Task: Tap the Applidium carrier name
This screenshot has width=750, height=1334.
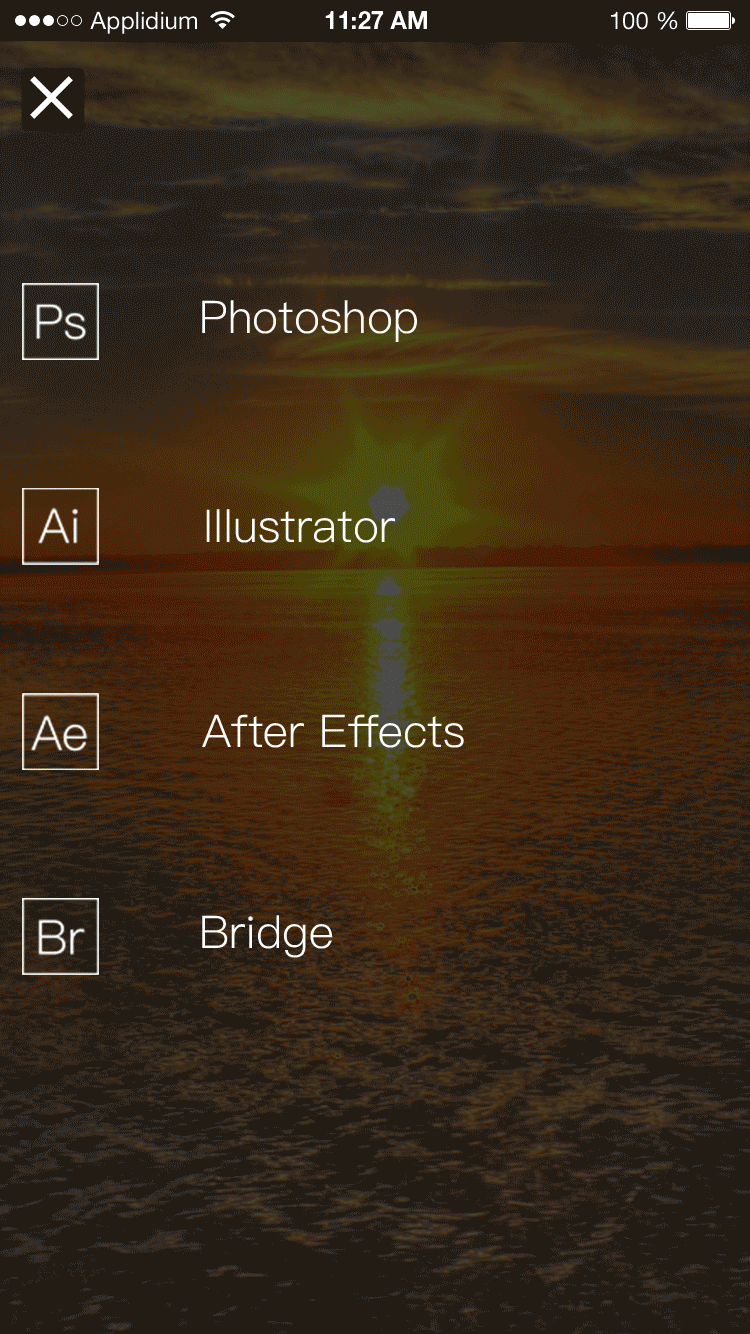Action: [x=145, y=21]
